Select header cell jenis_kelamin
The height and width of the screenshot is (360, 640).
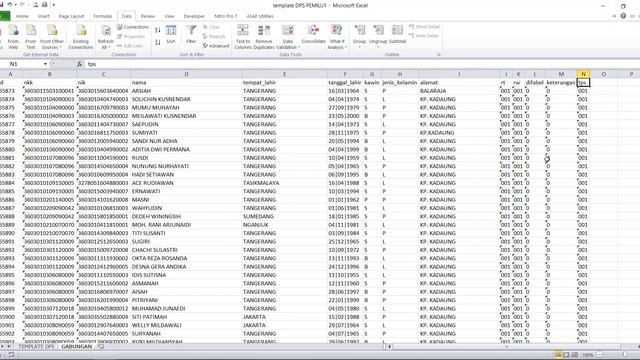pos(400,82)
